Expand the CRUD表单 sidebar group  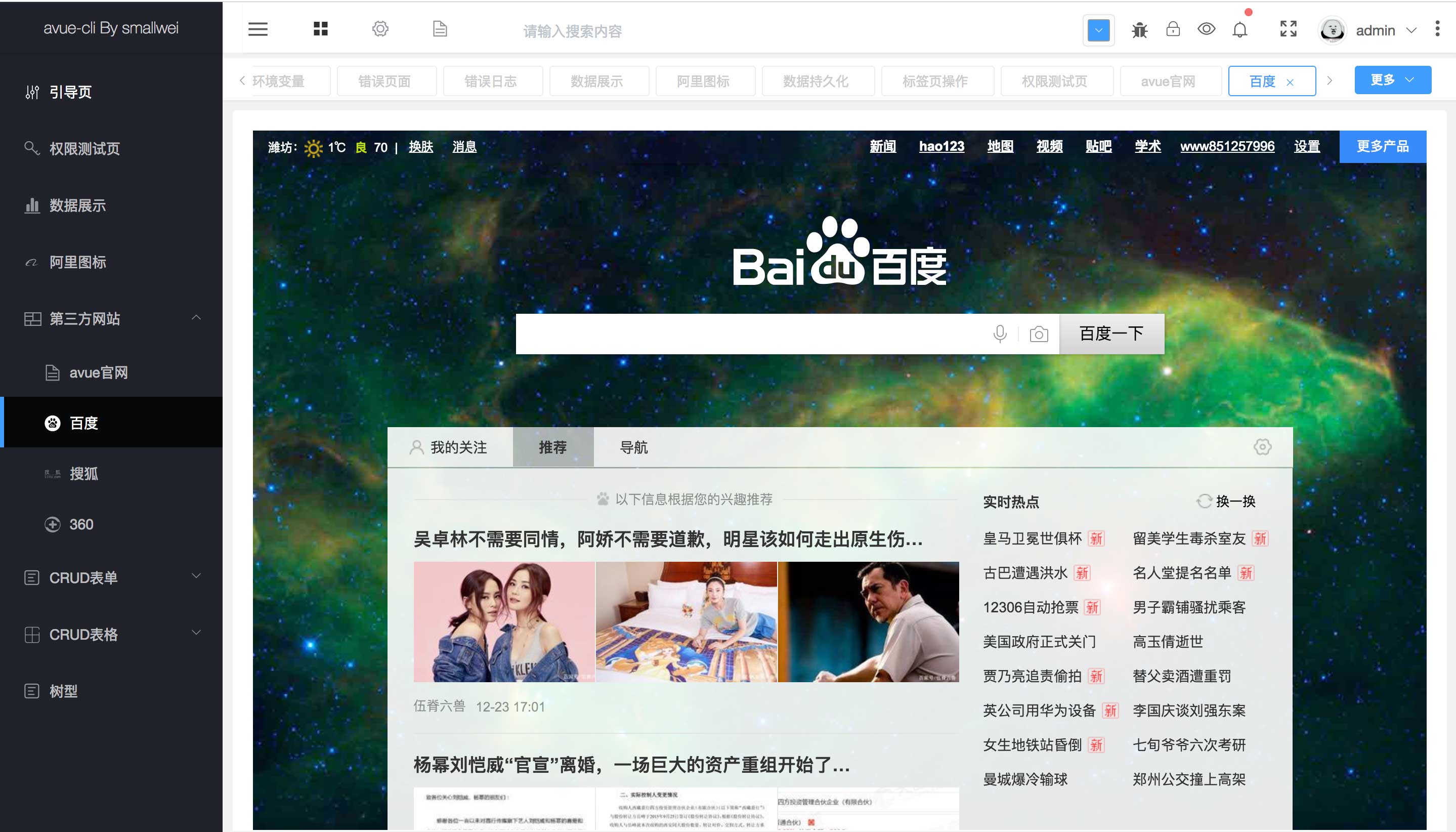coord(111,577)
